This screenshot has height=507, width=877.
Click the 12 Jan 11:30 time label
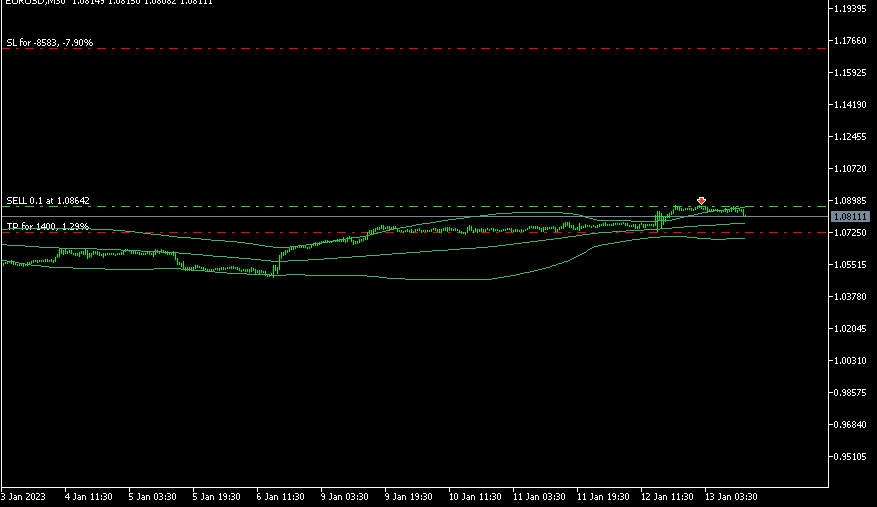[669, 496]
